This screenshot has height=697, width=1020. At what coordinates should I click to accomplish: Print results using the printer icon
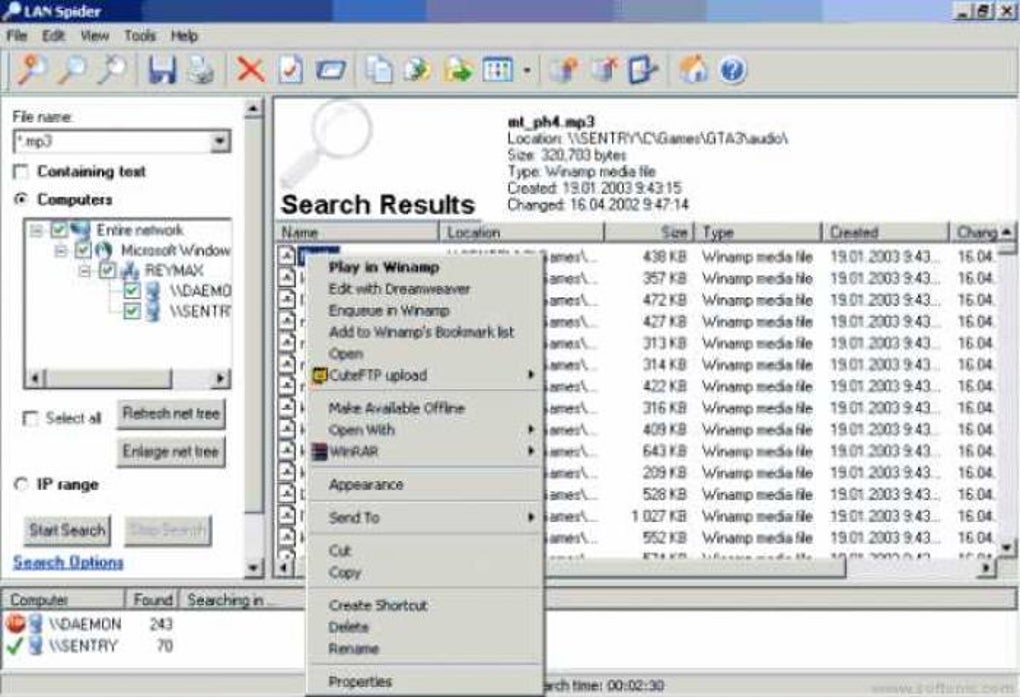pos(201,70)
